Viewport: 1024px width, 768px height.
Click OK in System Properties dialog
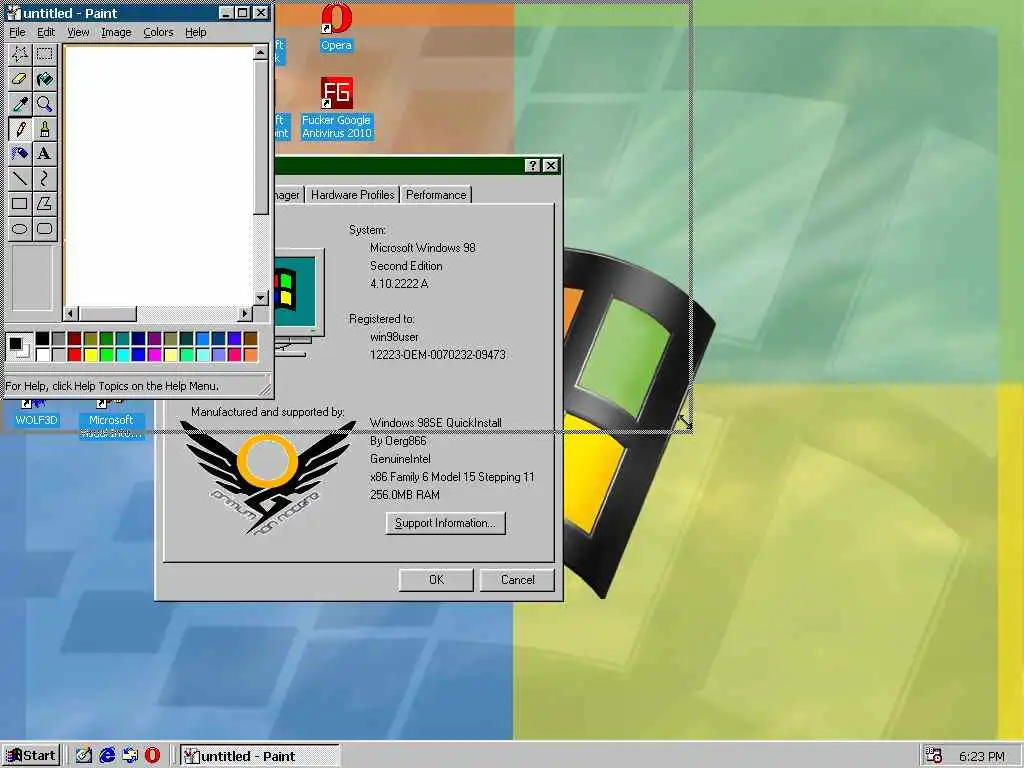[436, 580]
